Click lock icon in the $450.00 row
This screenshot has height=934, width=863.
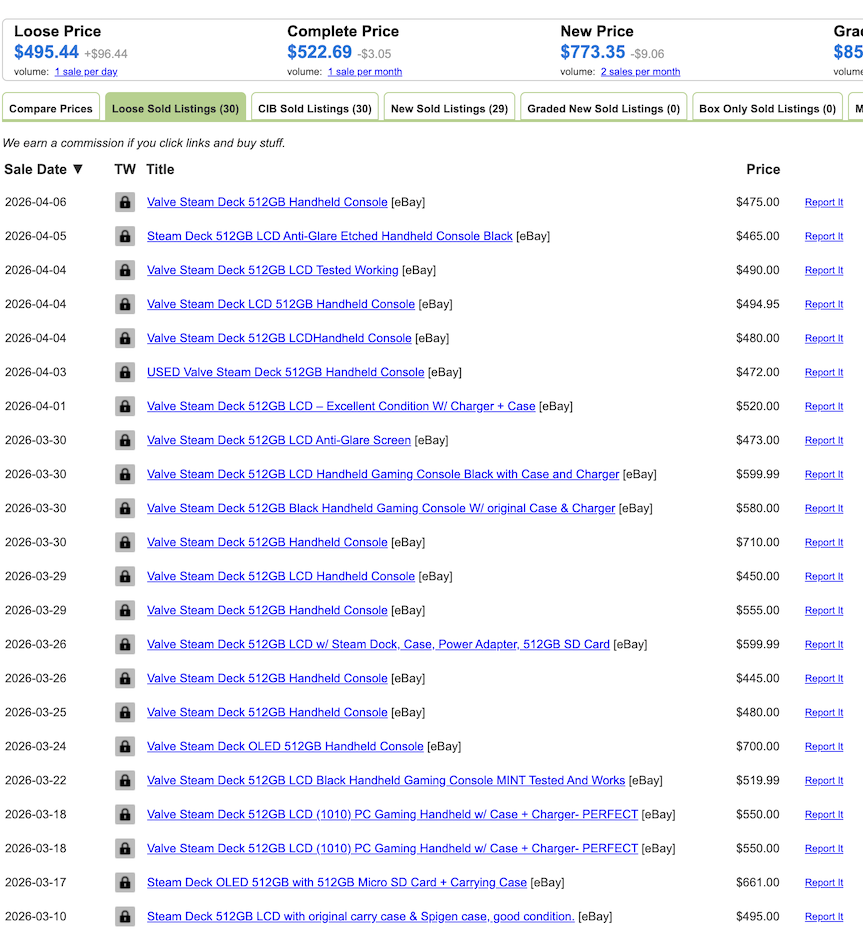tap(124, 576)
